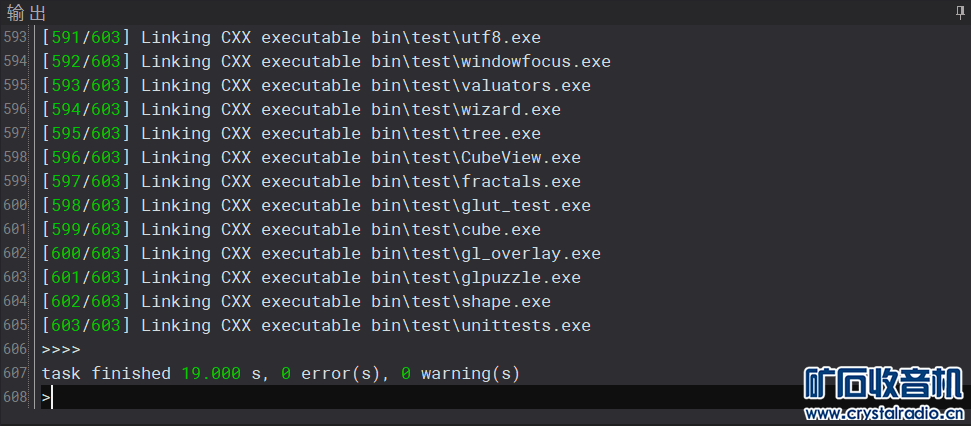Click the wizard.exe output line
The height and width of the screenshot is (426, 971).
pyautogui.click(x=301, y=110)
